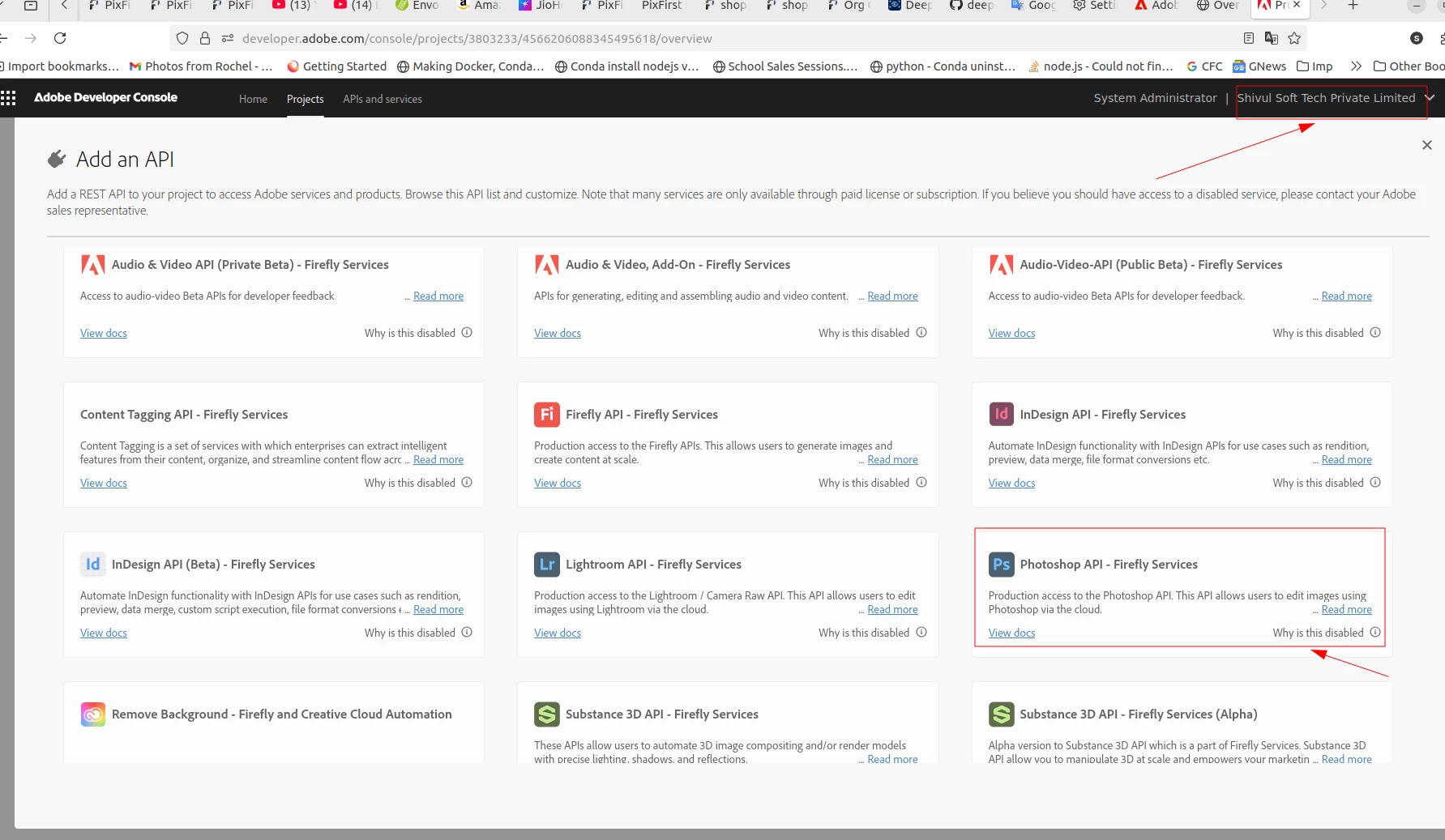This screenshot has width=1445, height=840.
Task: Click Read more on Audio & Video Private Beta card
Action: pos(438,296)
